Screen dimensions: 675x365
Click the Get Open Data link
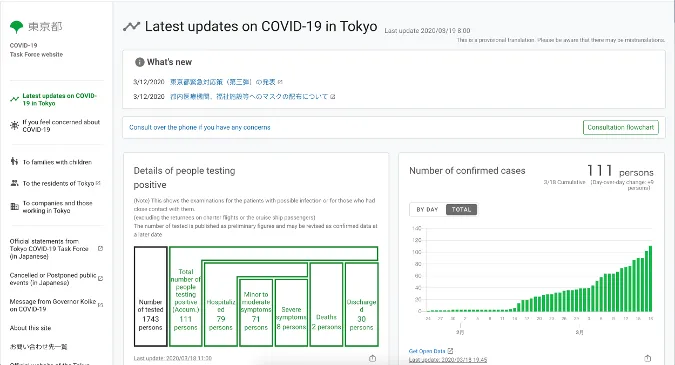pyautogui.click(x=427, y=351)
